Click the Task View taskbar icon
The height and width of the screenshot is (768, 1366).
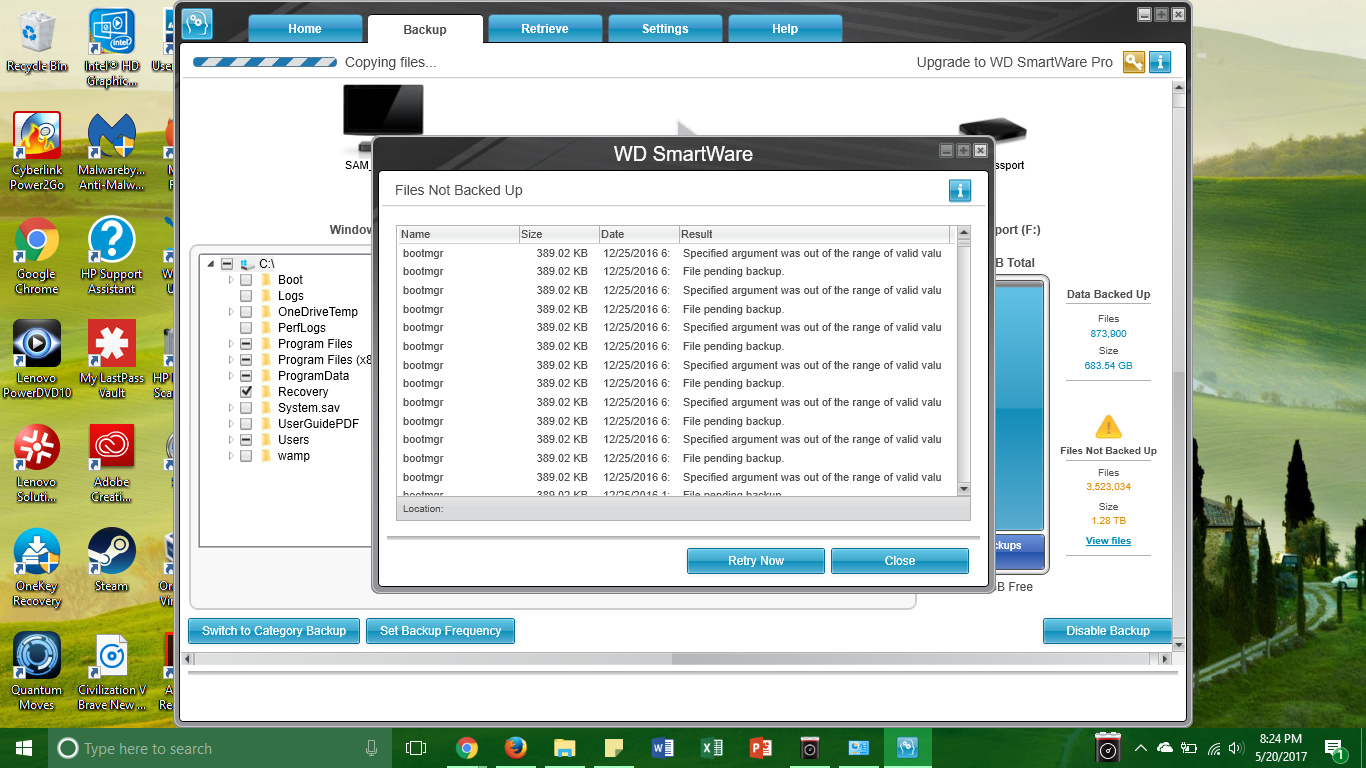click(416, 748)
